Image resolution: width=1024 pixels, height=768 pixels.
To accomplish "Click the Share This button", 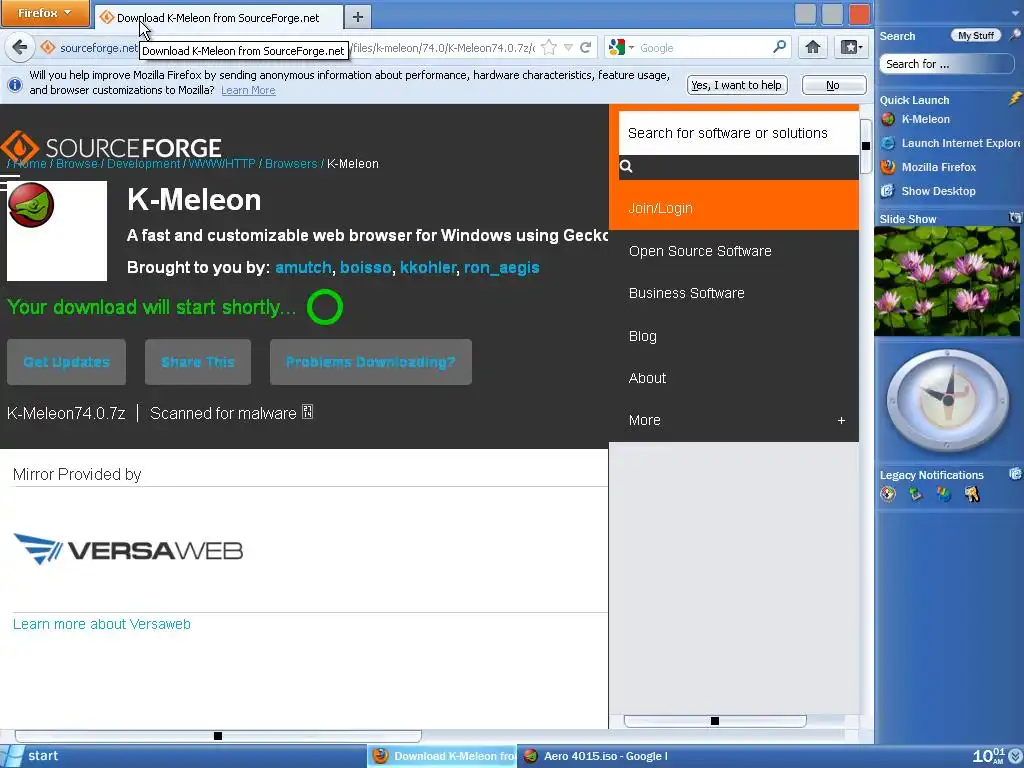I will pos(198,362).
